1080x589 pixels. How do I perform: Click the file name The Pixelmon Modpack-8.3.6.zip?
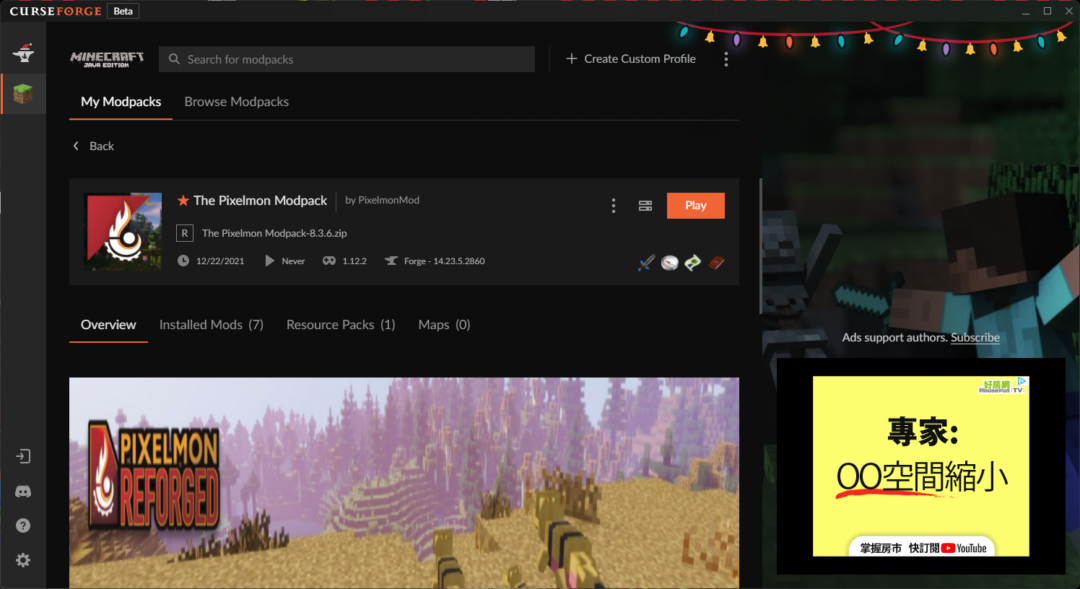click(274, 233)
